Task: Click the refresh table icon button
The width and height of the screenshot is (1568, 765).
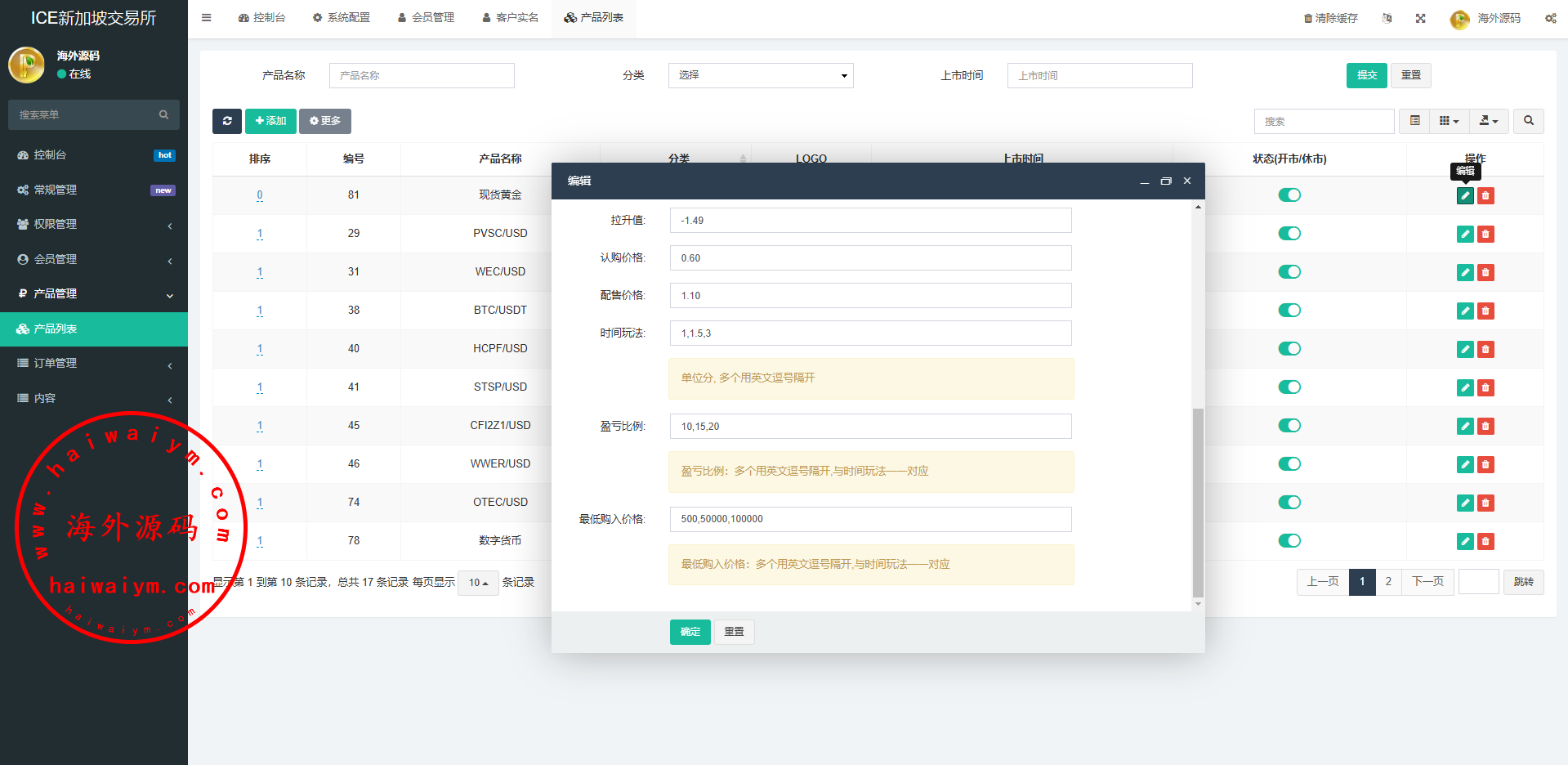Action: coord(226,121)
